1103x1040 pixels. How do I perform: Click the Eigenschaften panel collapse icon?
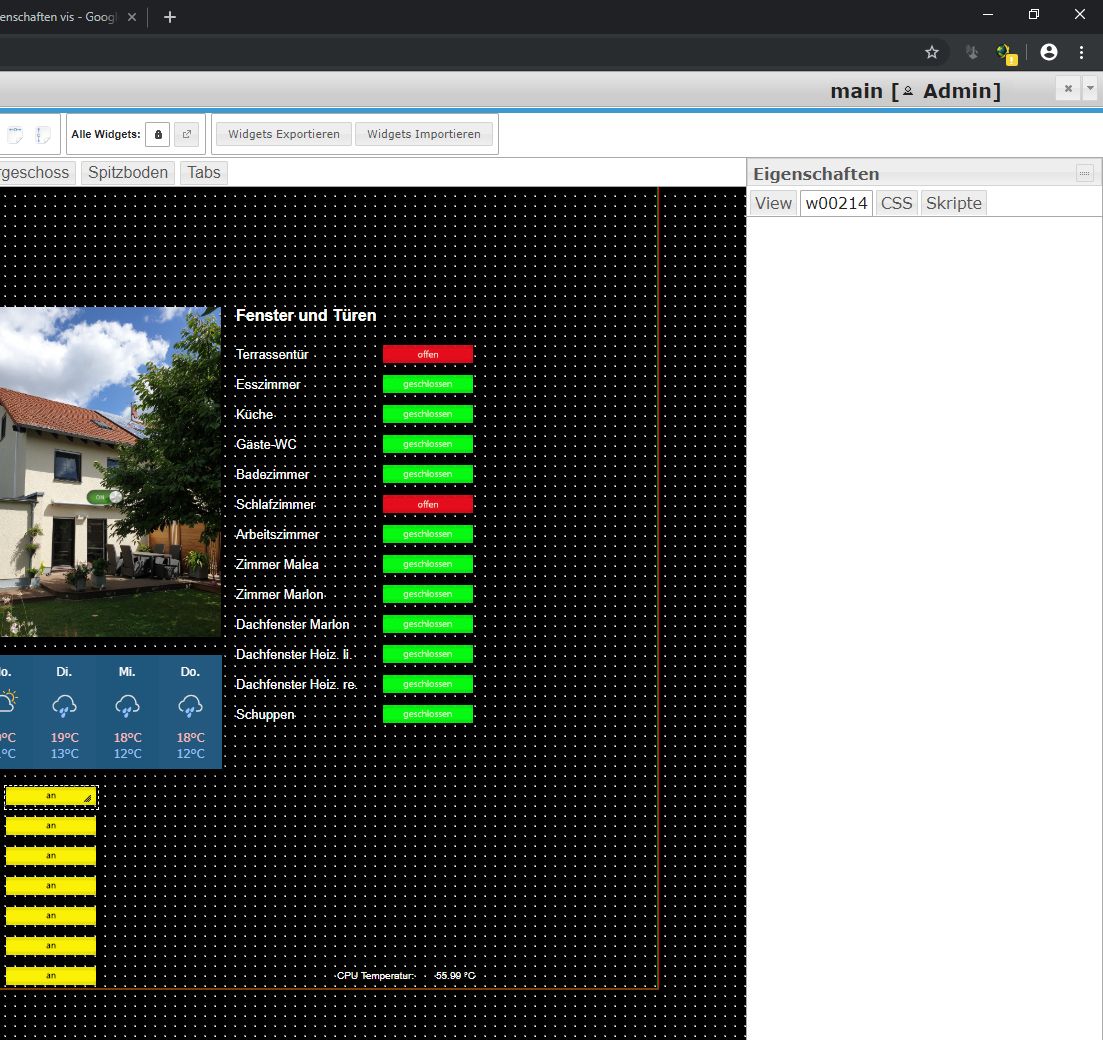pyautogui.click(x=1084, y=174)
